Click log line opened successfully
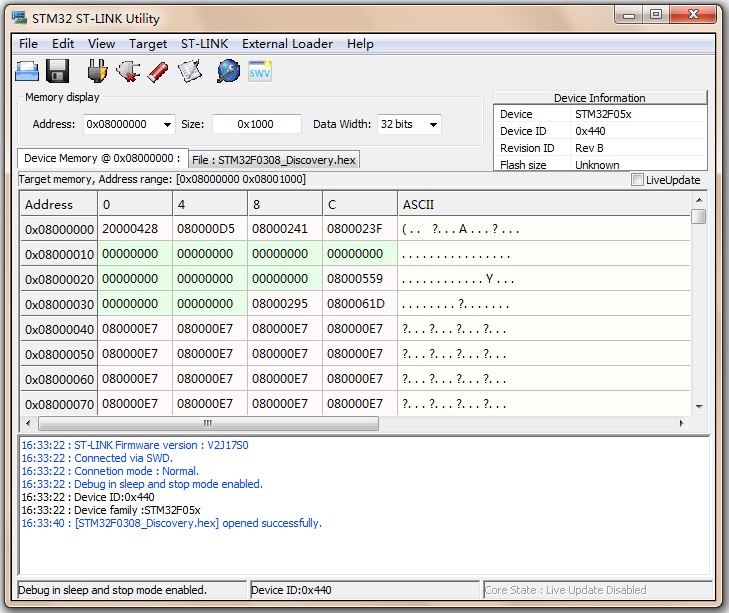 coord(172,523)
